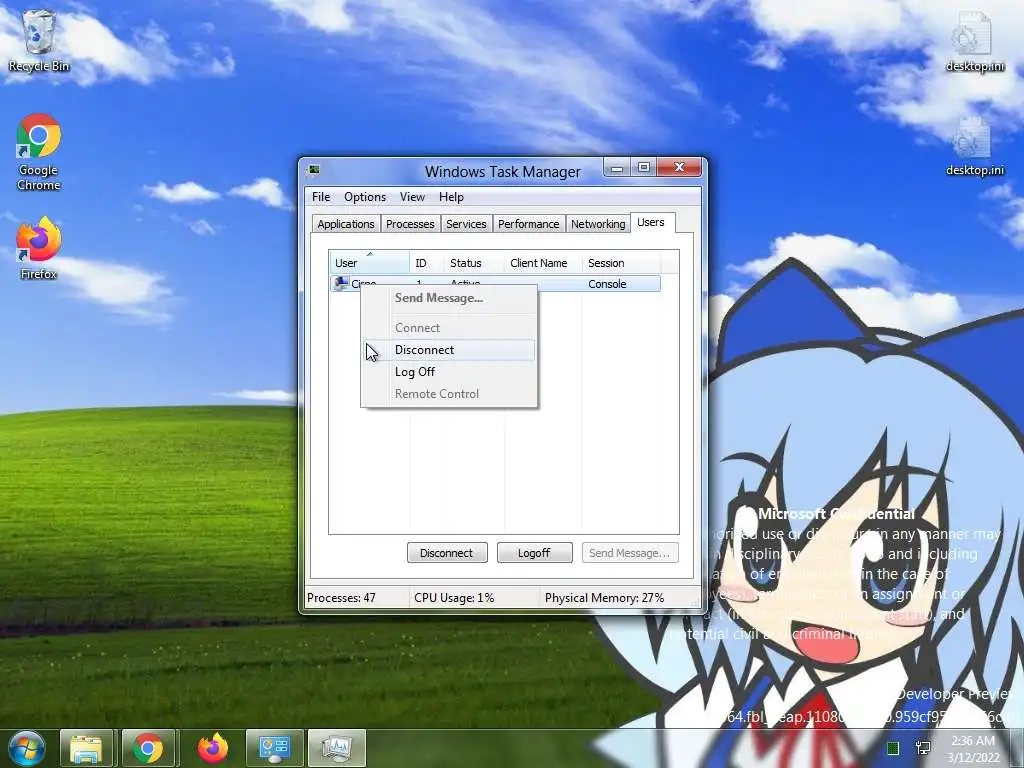Open the Options menu
Screen dimensions: 1024x768
[364, 197]
